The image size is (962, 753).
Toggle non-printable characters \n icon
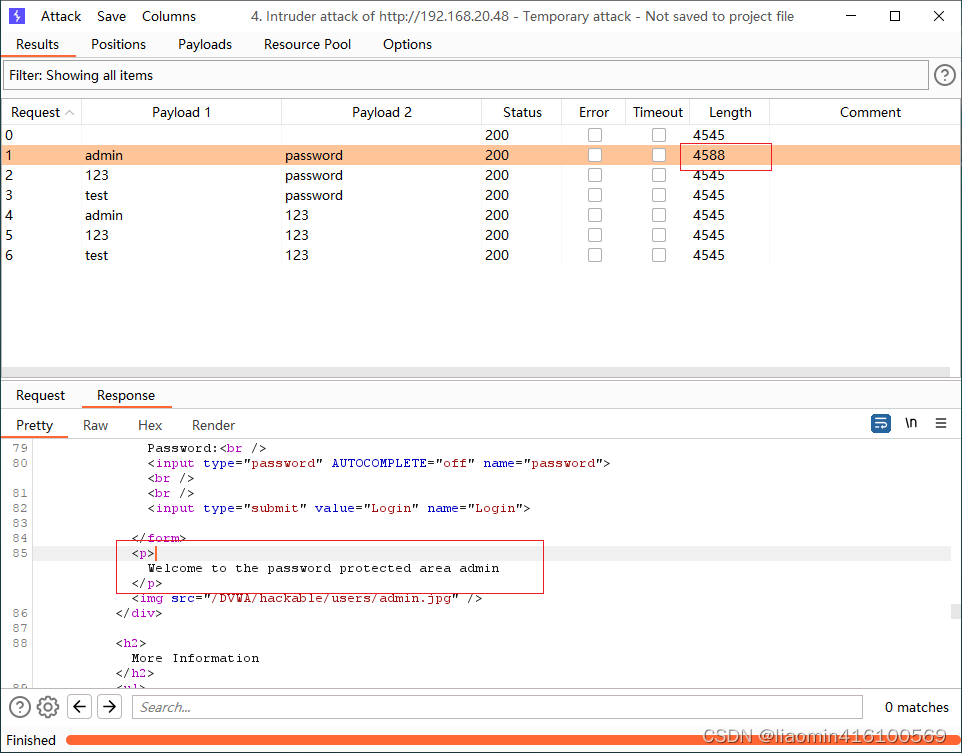click(911, 423)
